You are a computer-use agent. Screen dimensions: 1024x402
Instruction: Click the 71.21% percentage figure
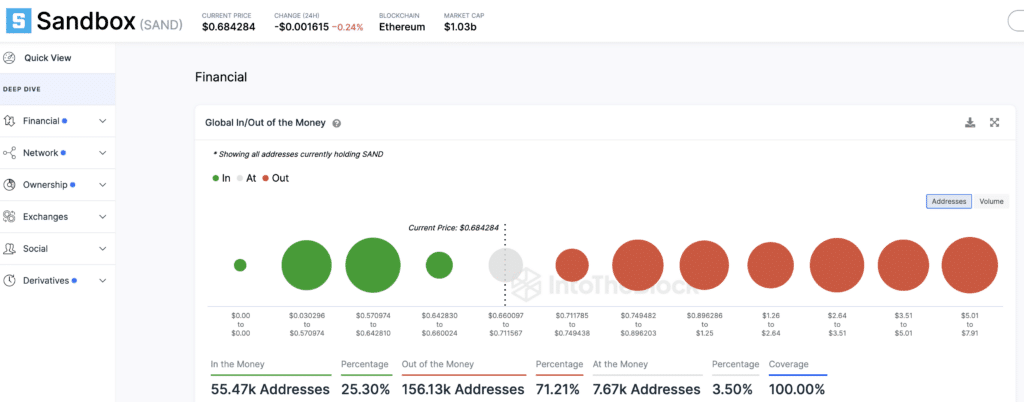point(558,390)
